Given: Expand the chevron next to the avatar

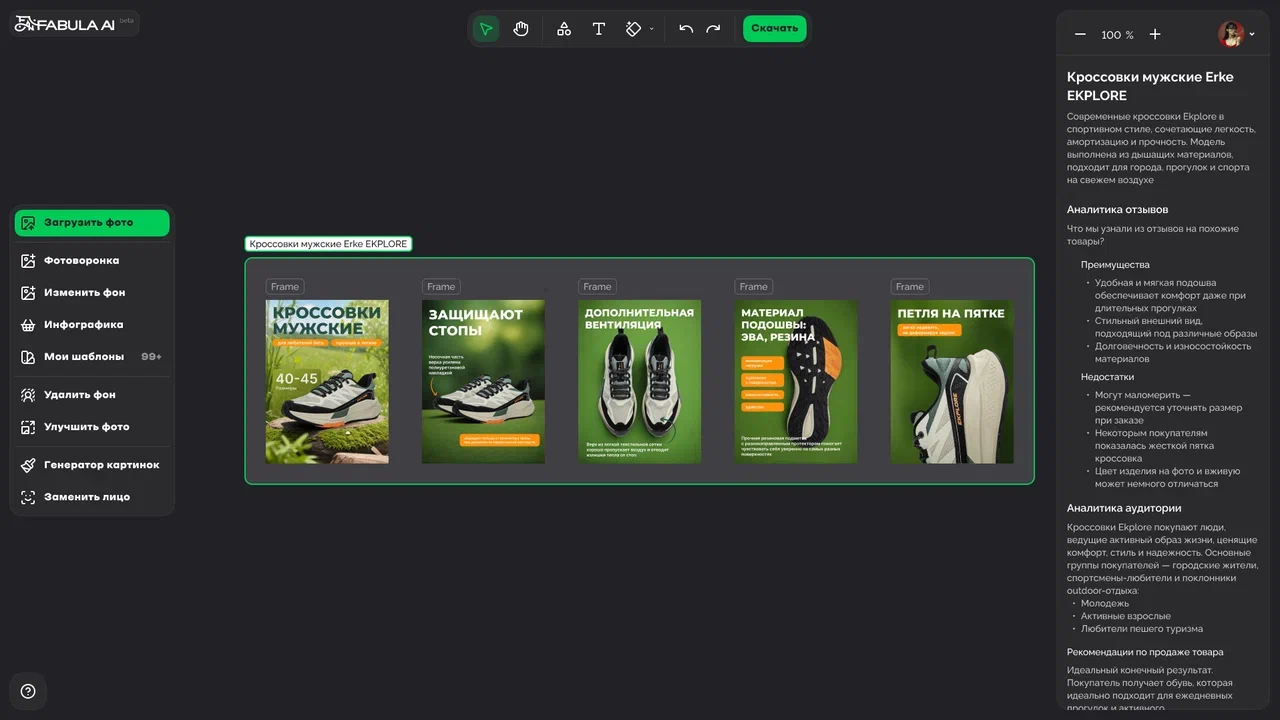Looking at the screenshot, I should tap(1252, 35).
